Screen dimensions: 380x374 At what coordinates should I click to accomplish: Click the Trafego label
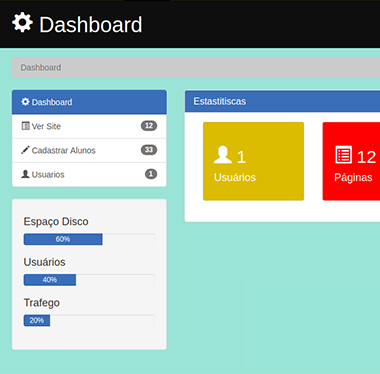42,303
